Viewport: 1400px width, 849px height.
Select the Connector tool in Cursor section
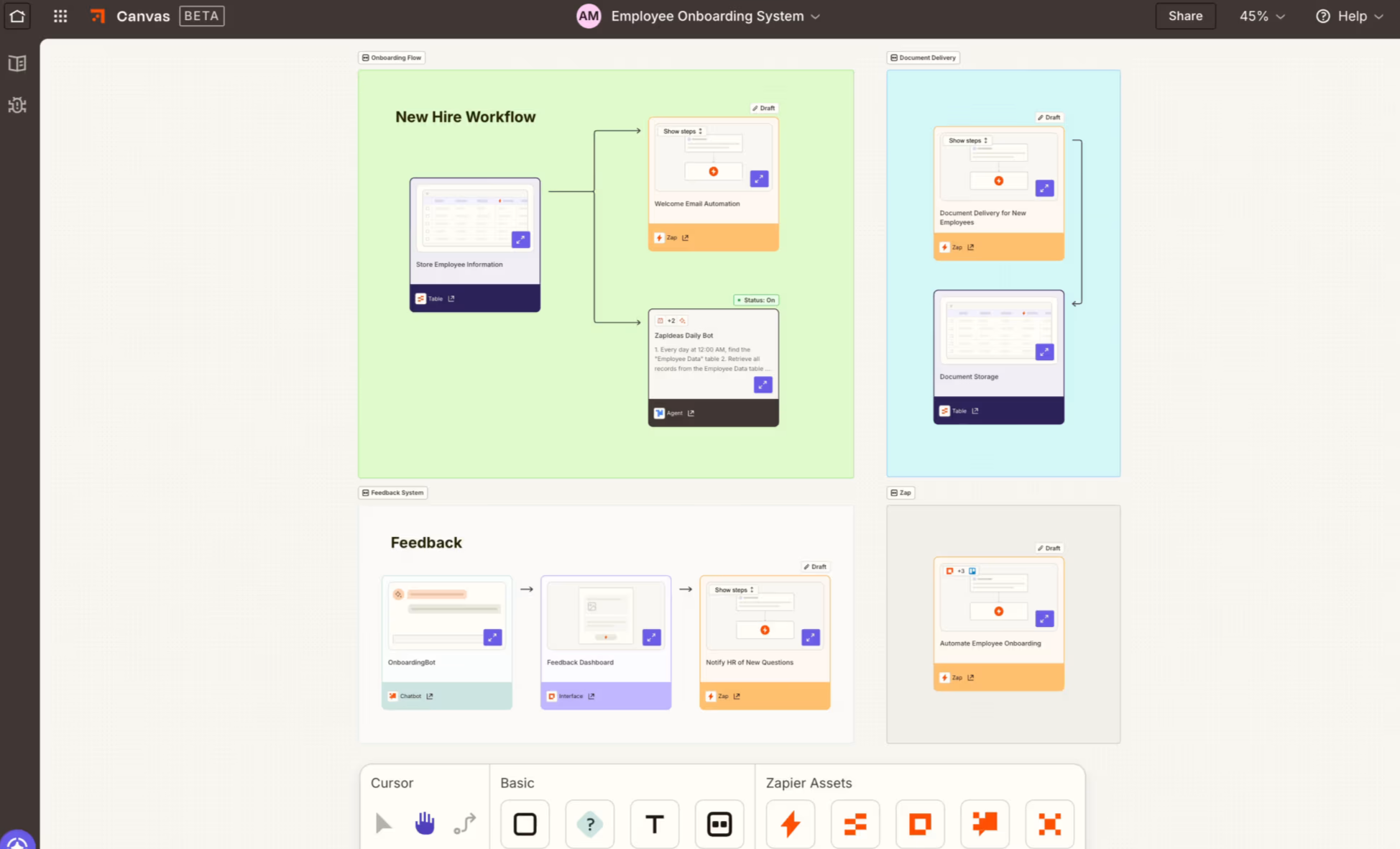[464, 824]
